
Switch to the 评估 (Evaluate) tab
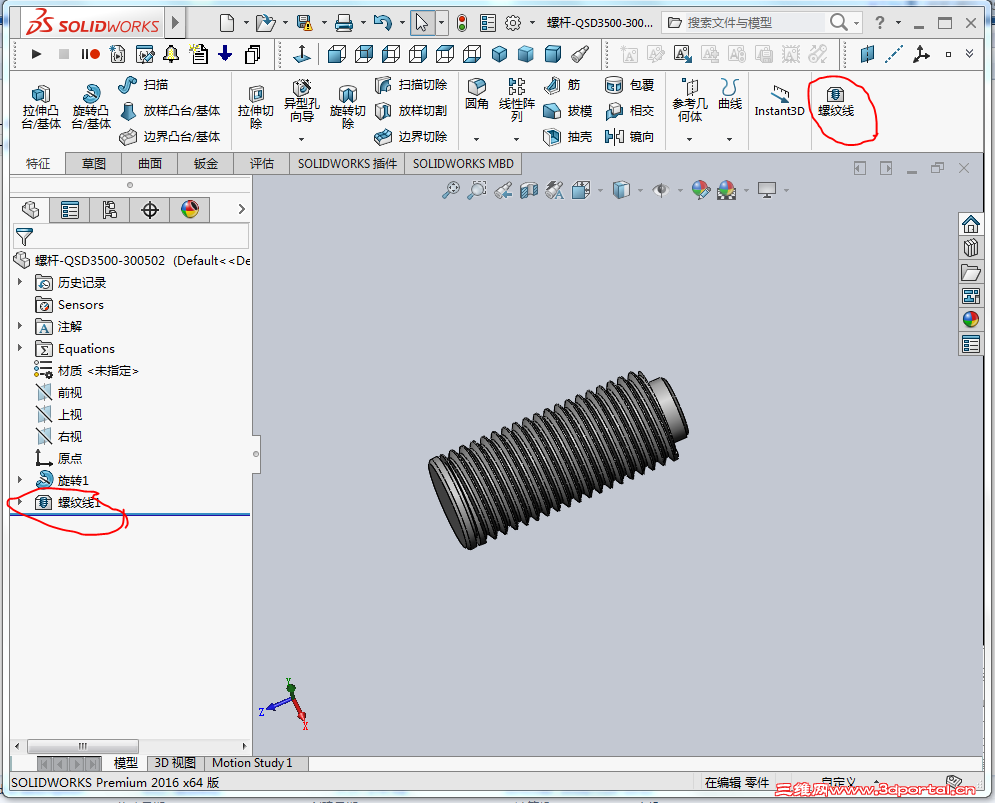tap(261, 164)
